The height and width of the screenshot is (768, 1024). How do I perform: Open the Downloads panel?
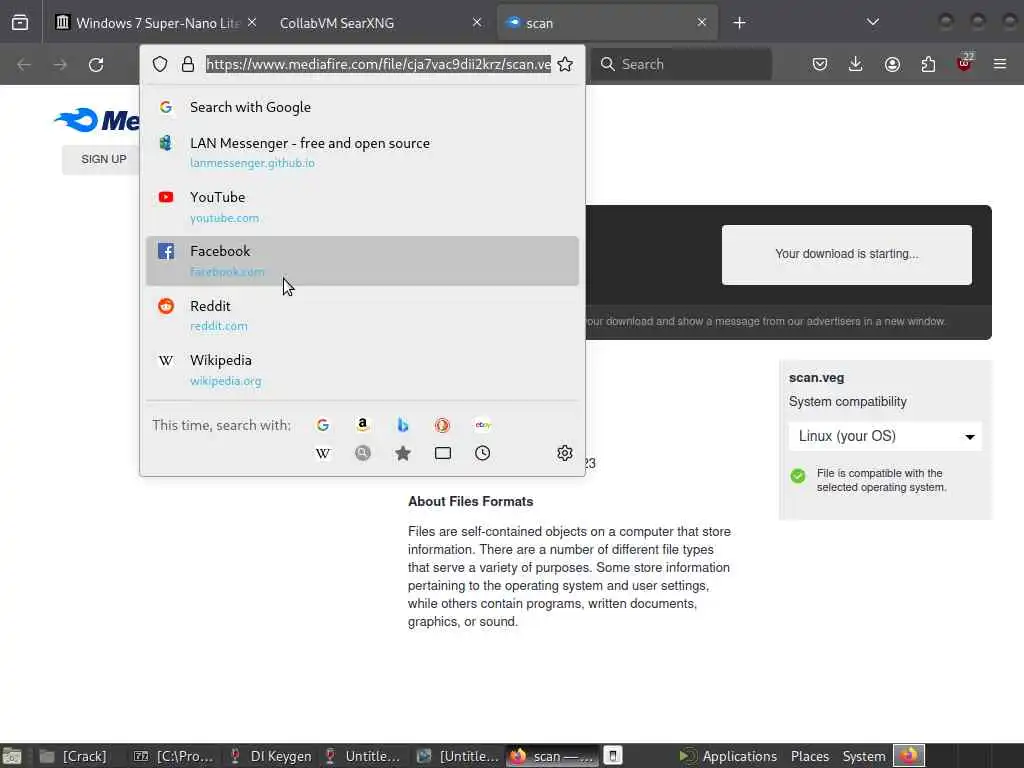[856, 64]
